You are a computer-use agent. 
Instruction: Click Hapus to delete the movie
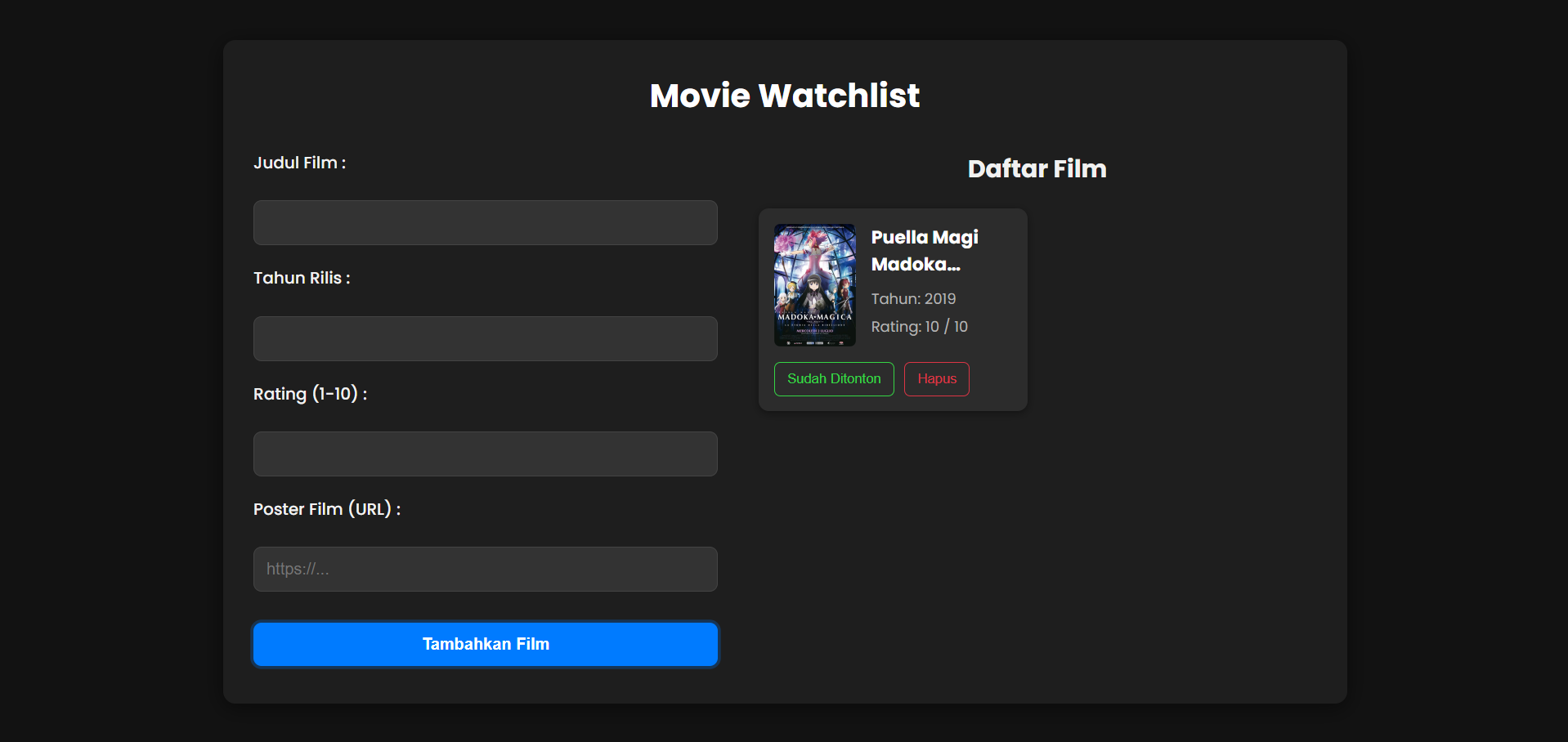935,378
